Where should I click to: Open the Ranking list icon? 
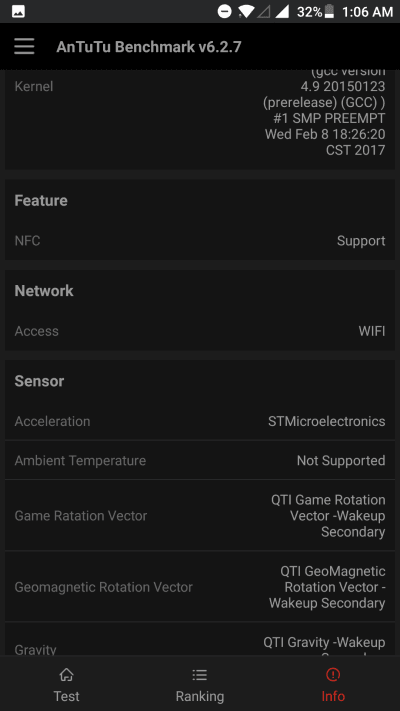(x=200, y=675)
